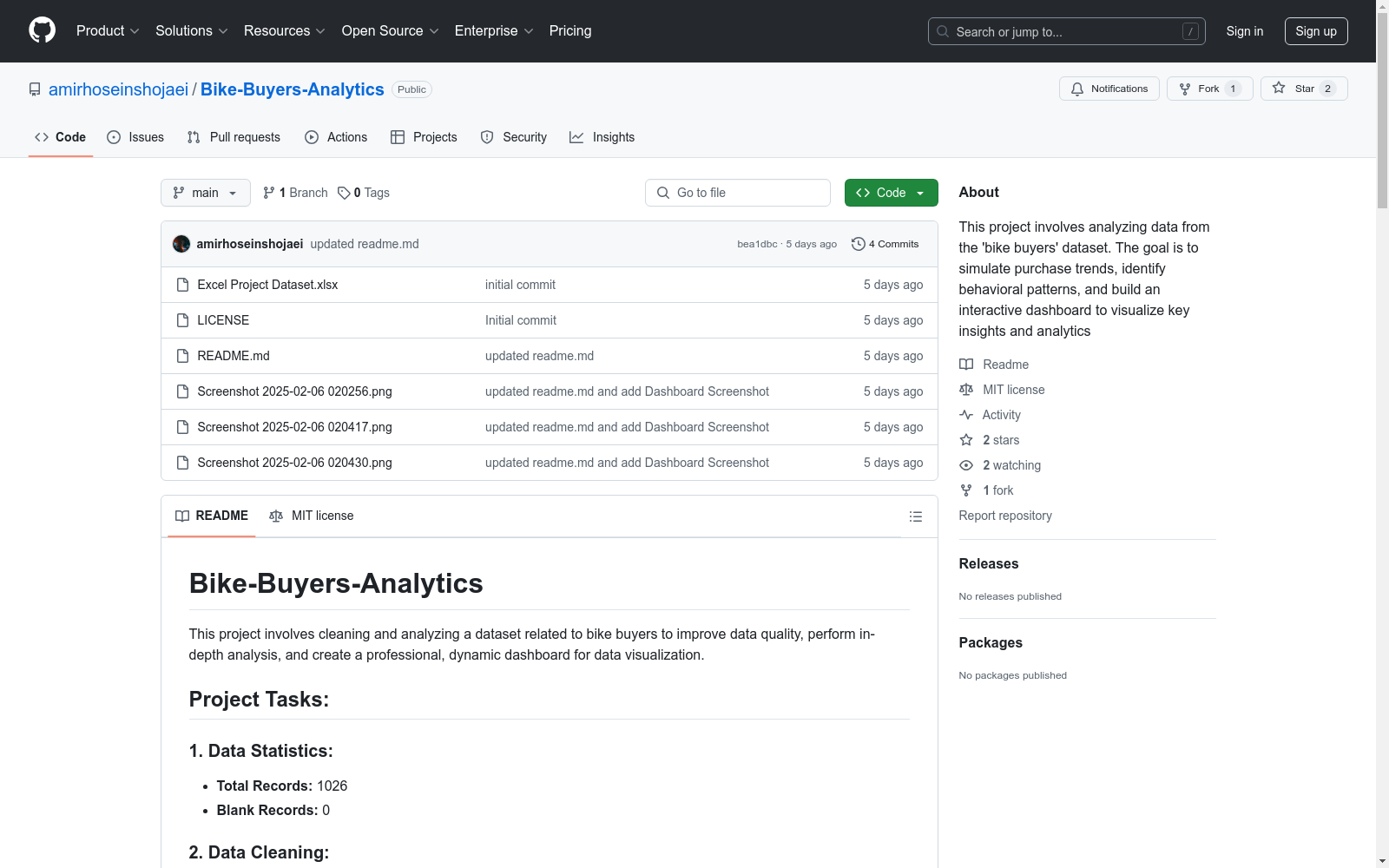Viewport: 1389px width, 868px height.
Task: Click file icon for Screenshot 2025-02-06 020417.png
Action: (x=182, y=427)
